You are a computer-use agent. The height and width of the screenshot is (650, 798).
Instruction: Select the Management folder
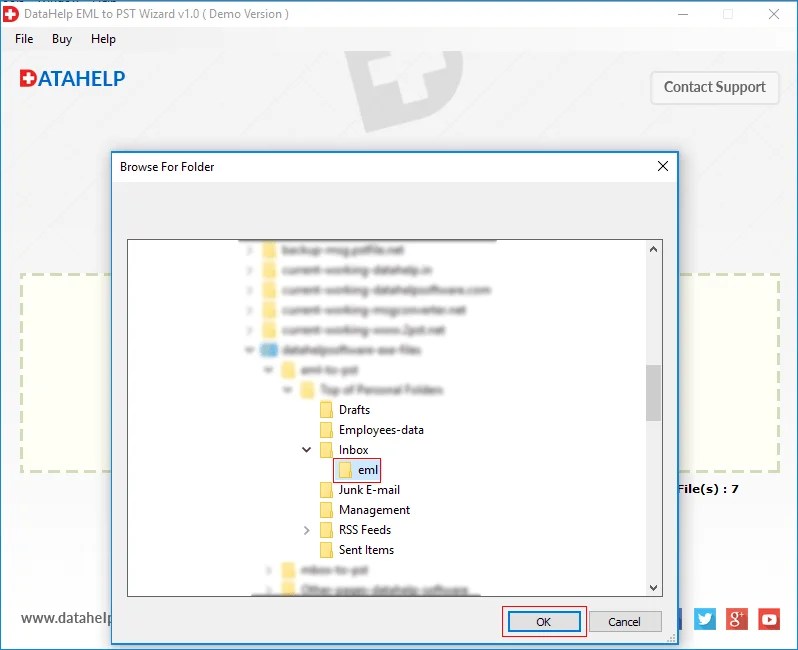374,510
